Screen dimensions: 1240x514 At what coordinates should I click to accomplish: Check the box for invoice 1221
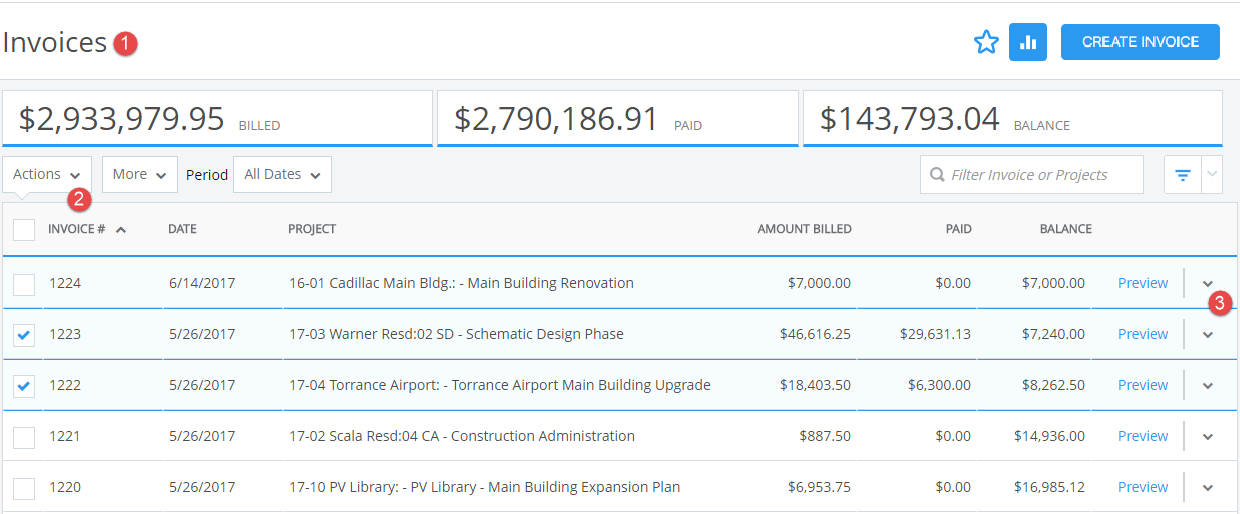(24, 437)
